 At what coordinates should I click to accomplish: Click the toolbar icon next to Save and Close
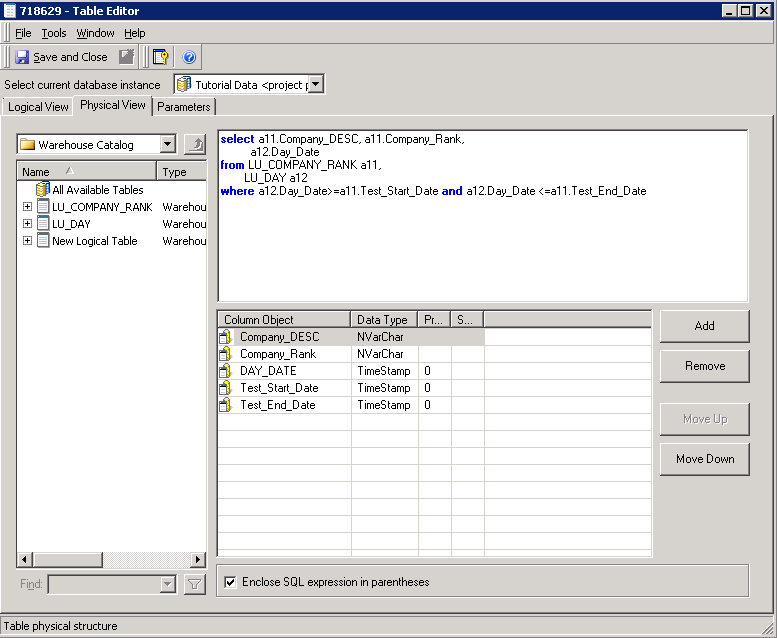pos(127,57)
